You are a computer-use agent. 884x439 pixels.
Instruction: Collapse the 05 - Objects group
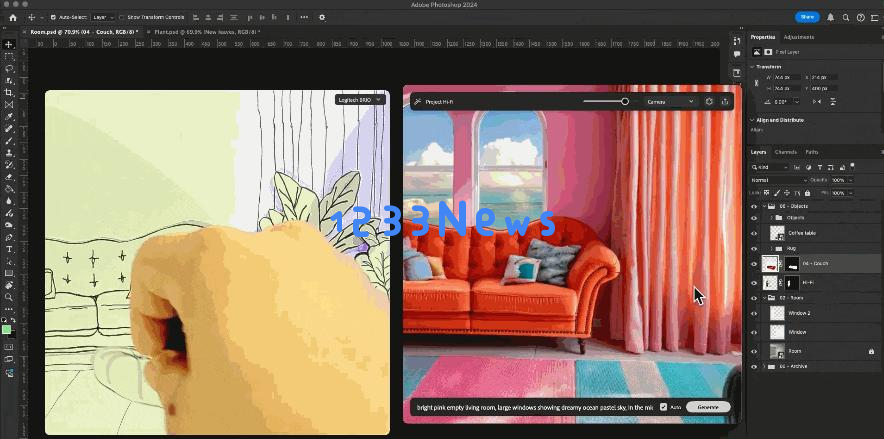point(763,206)
